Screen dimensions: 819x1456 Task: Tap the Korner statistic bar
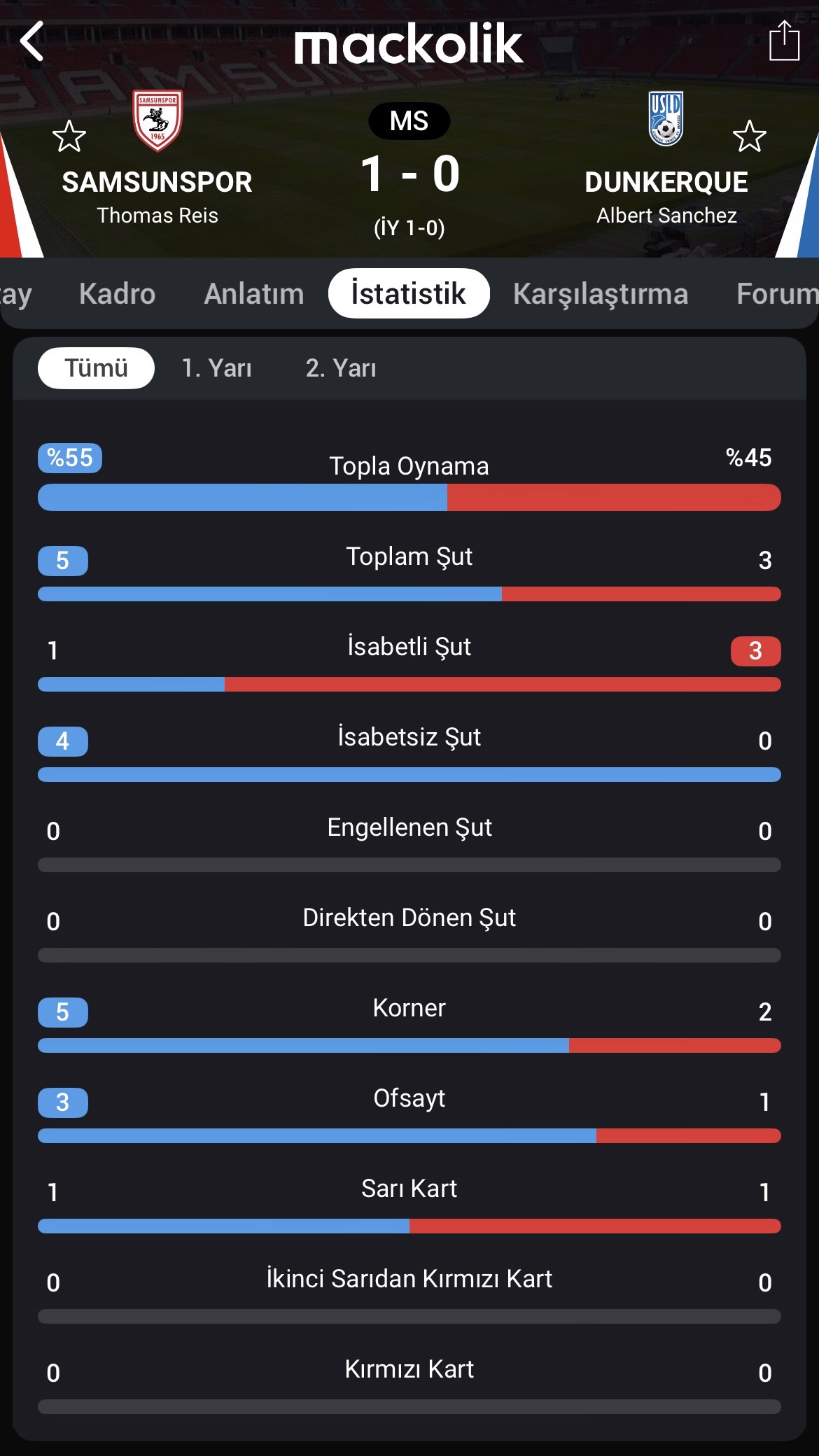tap(409, 1045)
